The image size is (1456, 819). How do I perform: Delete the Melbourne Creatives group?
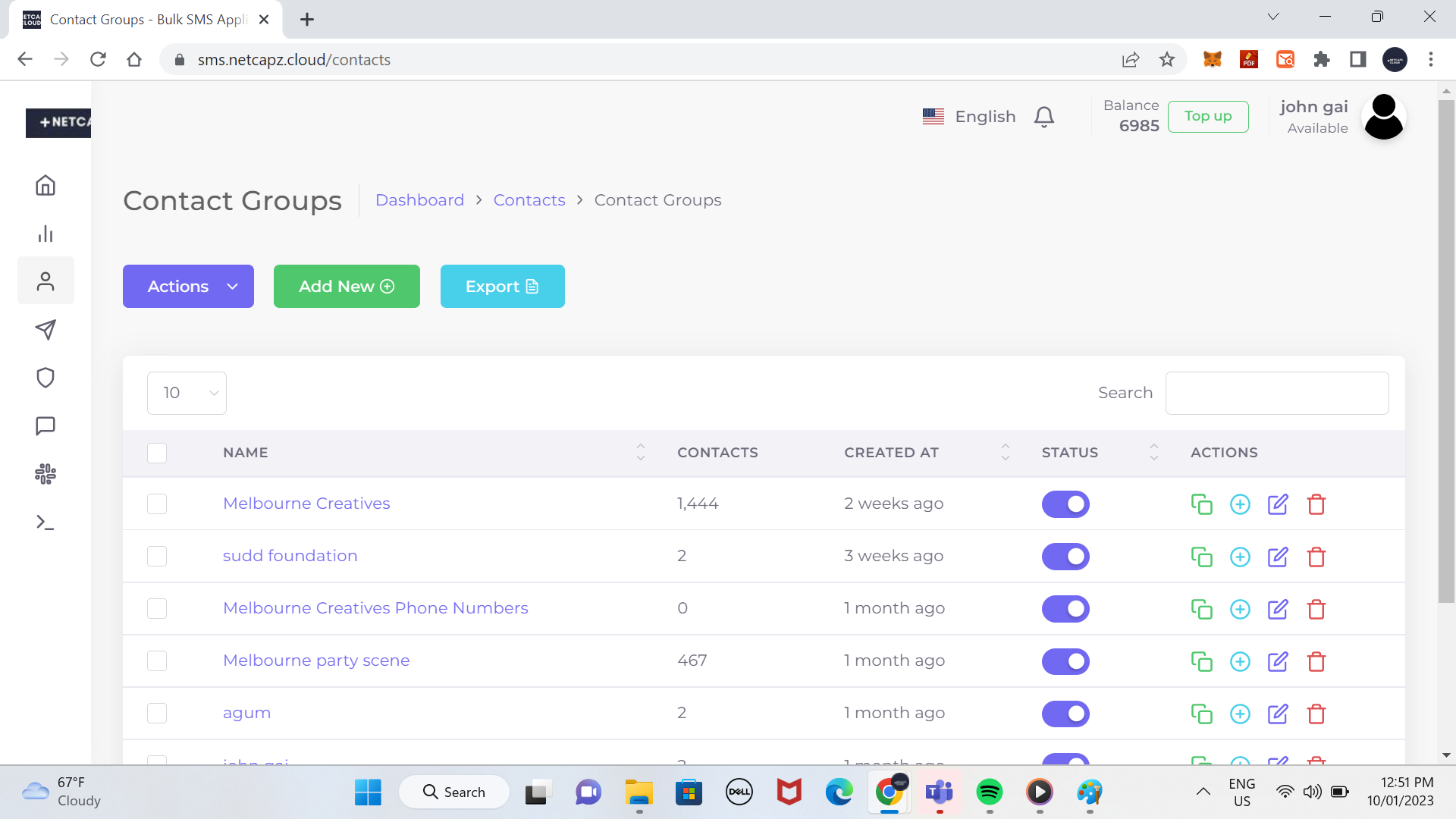point(1316,504)
